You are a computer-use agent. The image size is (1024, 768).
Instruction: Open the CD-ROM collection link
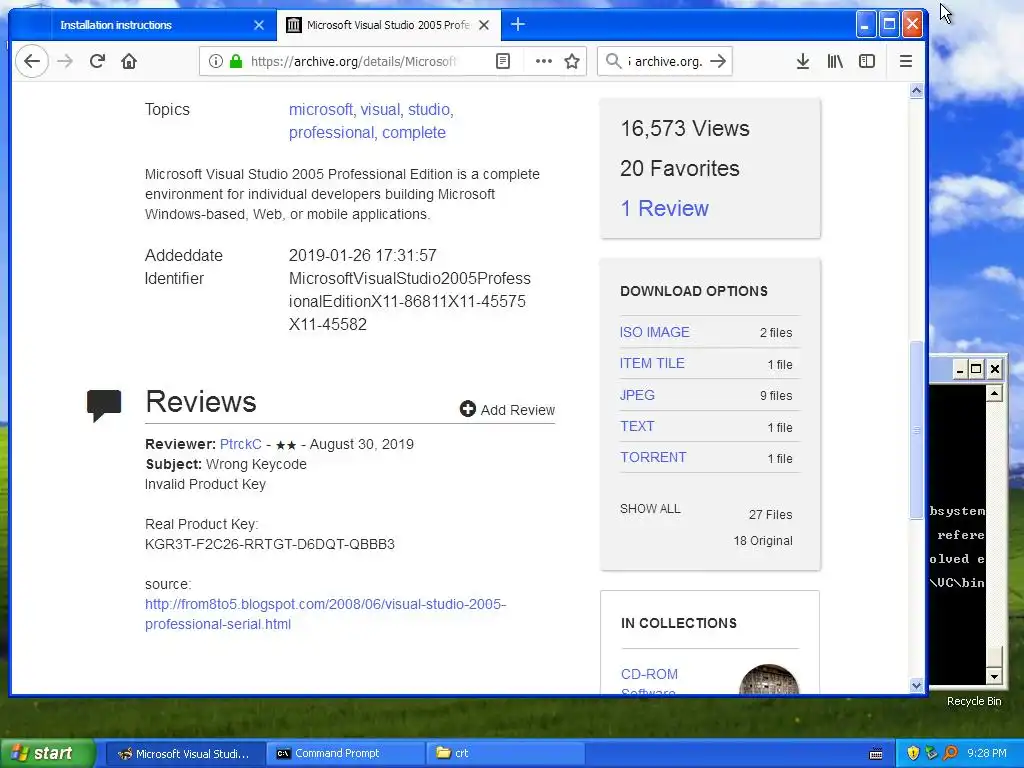coord(649,682)
